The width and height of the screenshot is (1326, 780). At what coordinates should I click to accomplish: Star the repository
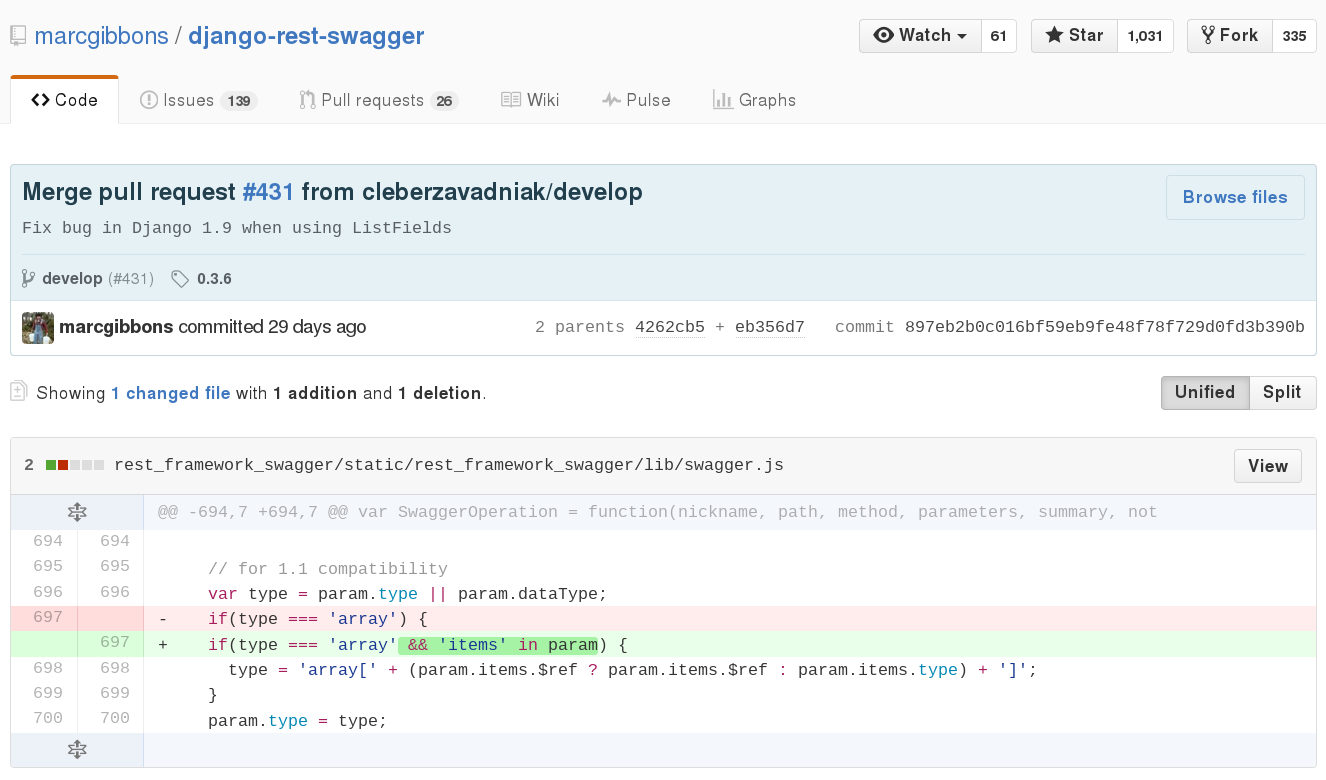click(1074, 36)
